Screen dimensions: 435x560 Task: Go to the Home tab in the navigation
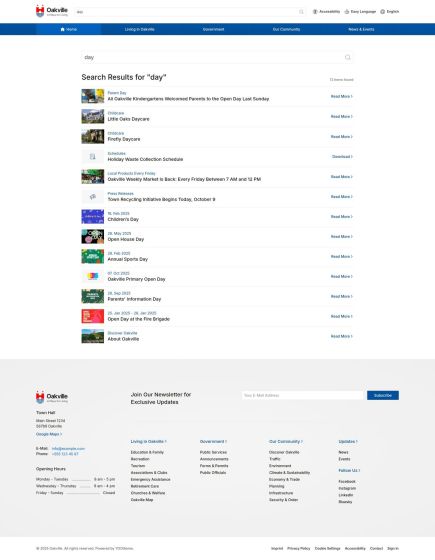68,29
